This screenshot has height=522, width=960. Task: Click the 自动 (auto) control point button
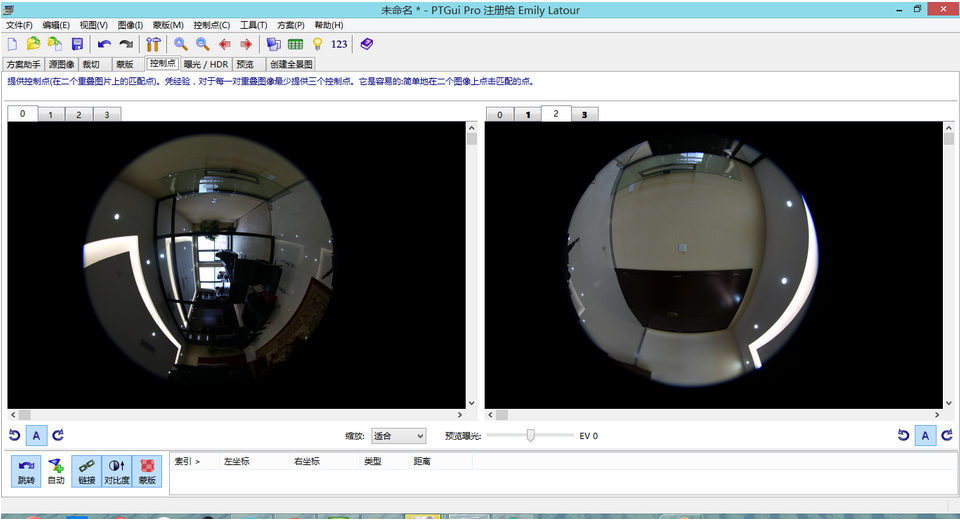[x=56, y=471]
